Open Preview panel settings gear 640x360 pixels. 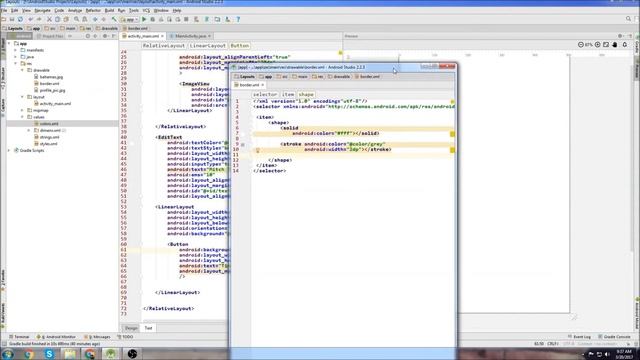tap(620, 36)
